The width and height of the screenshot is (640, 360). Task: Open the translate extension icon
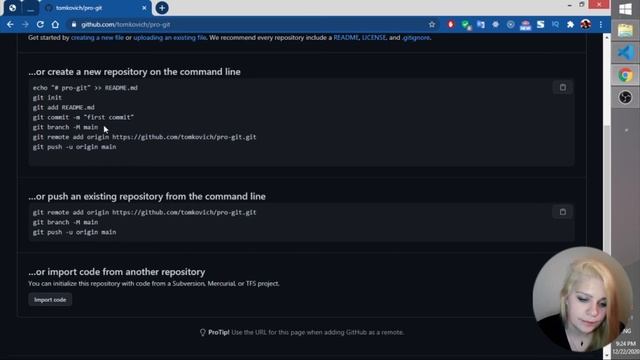coord(481,24)
